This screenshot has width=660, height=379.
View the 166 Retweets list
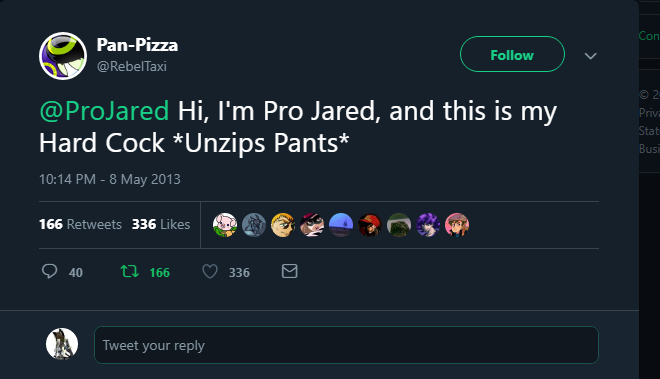[x=80, y=224]
